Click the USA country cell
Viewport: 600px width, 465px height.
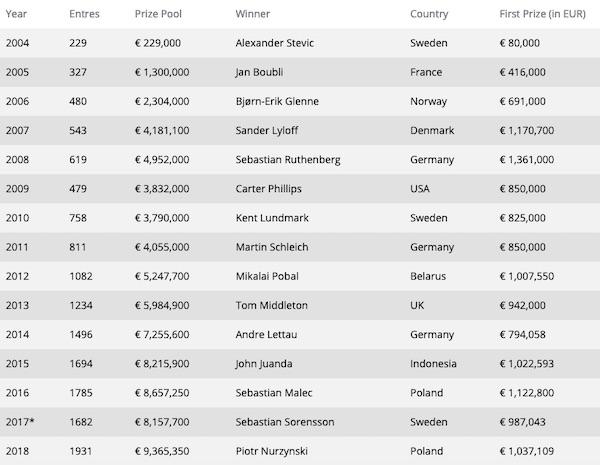(420, 189)
